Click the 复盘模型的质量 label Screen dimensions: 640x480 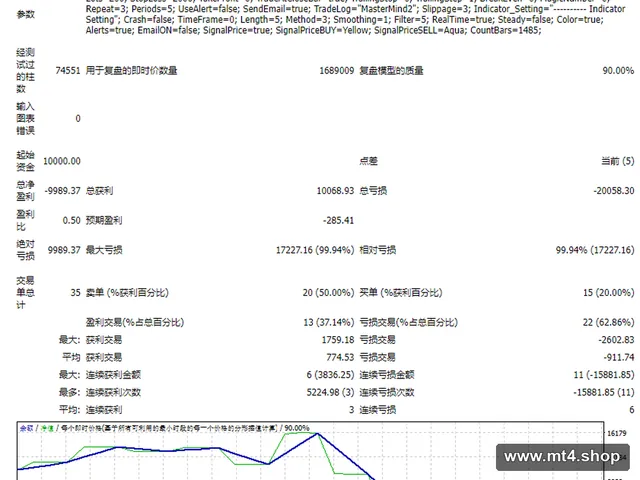[391, 71]
